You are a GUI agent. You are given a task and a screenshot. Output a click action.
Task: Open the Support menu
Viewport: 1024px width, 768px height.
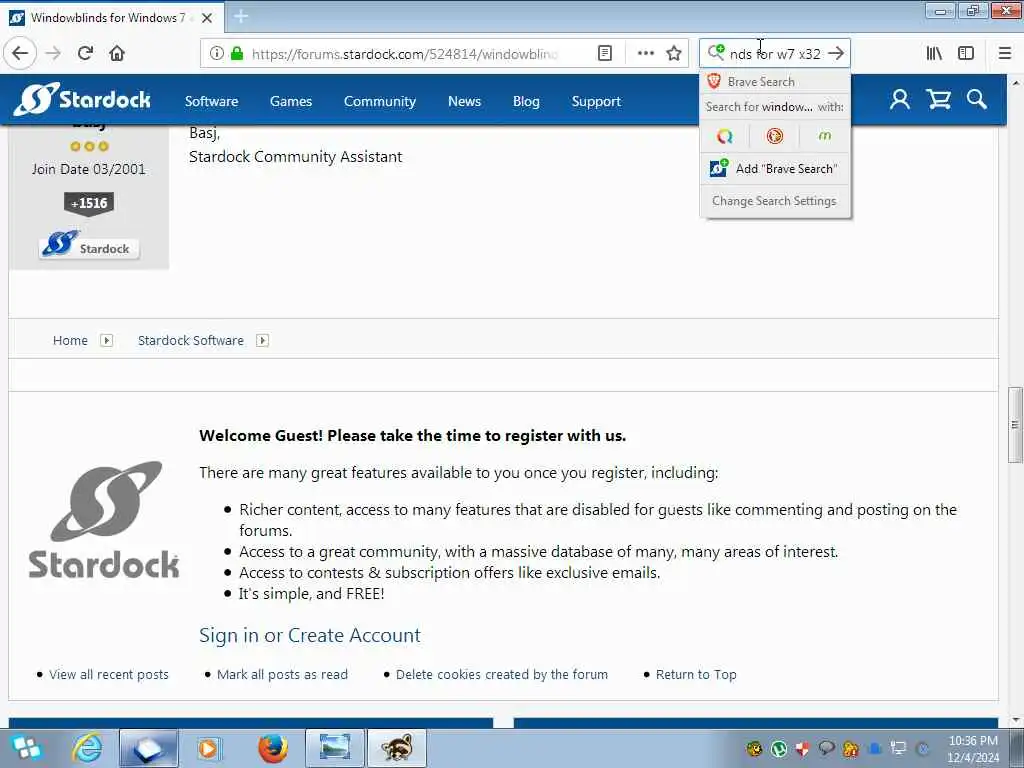[596, 101]
